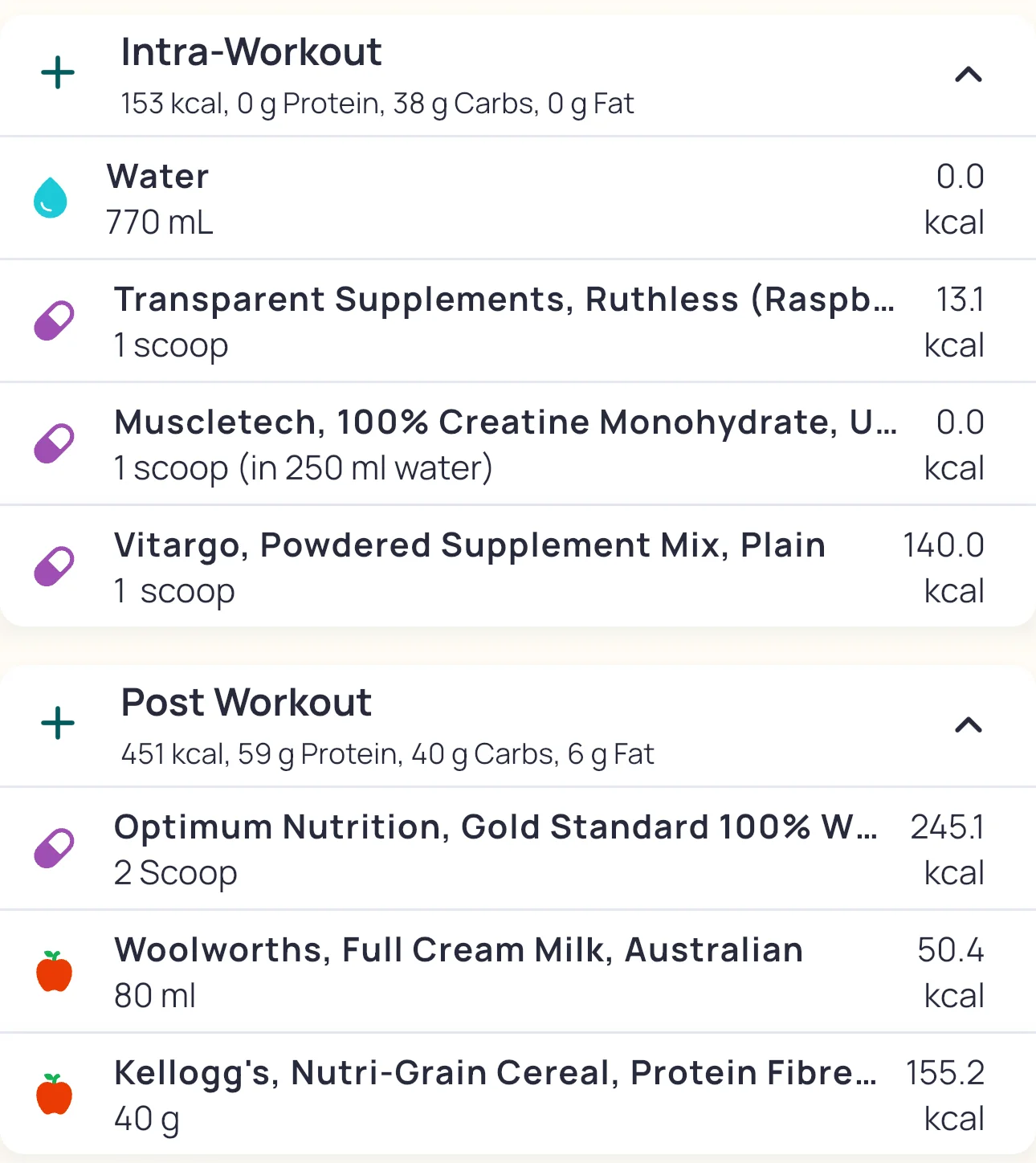
Task: Click the water droplet icon
Action: [51, 198]
